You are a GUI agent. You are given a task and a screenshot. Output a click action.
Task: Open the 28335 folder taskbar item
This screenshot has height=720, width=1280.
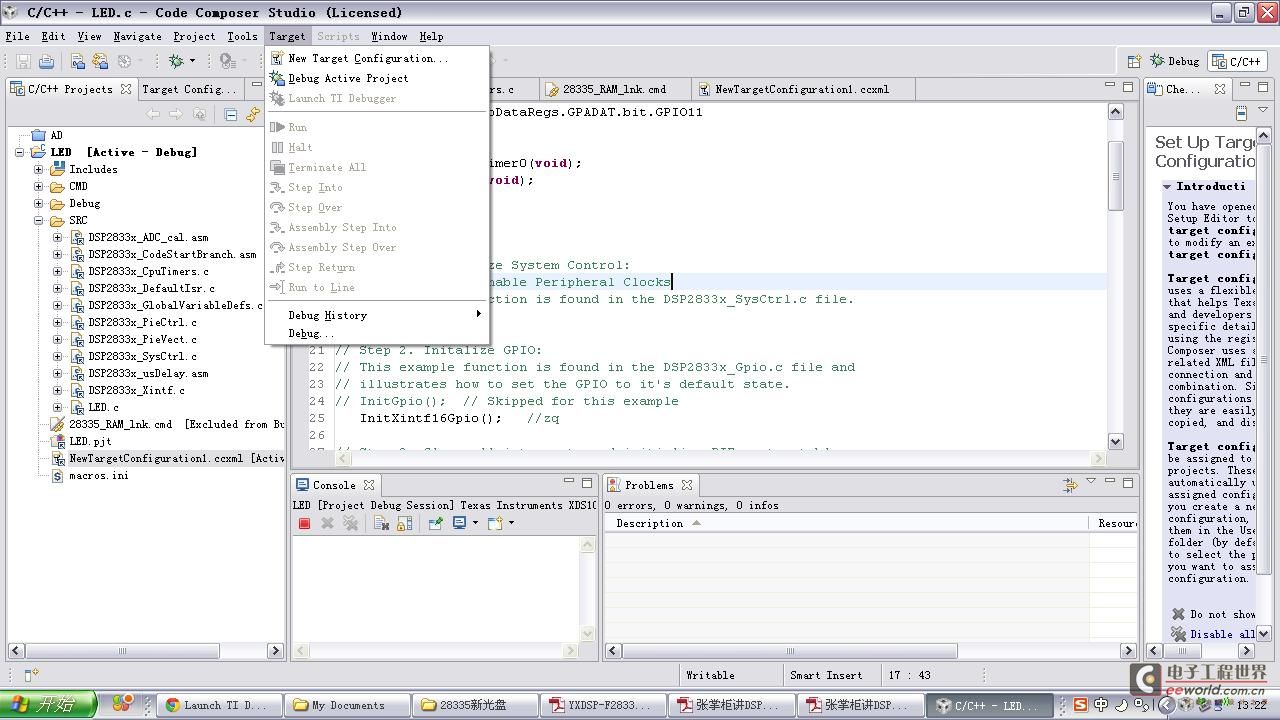pos(475,705)
